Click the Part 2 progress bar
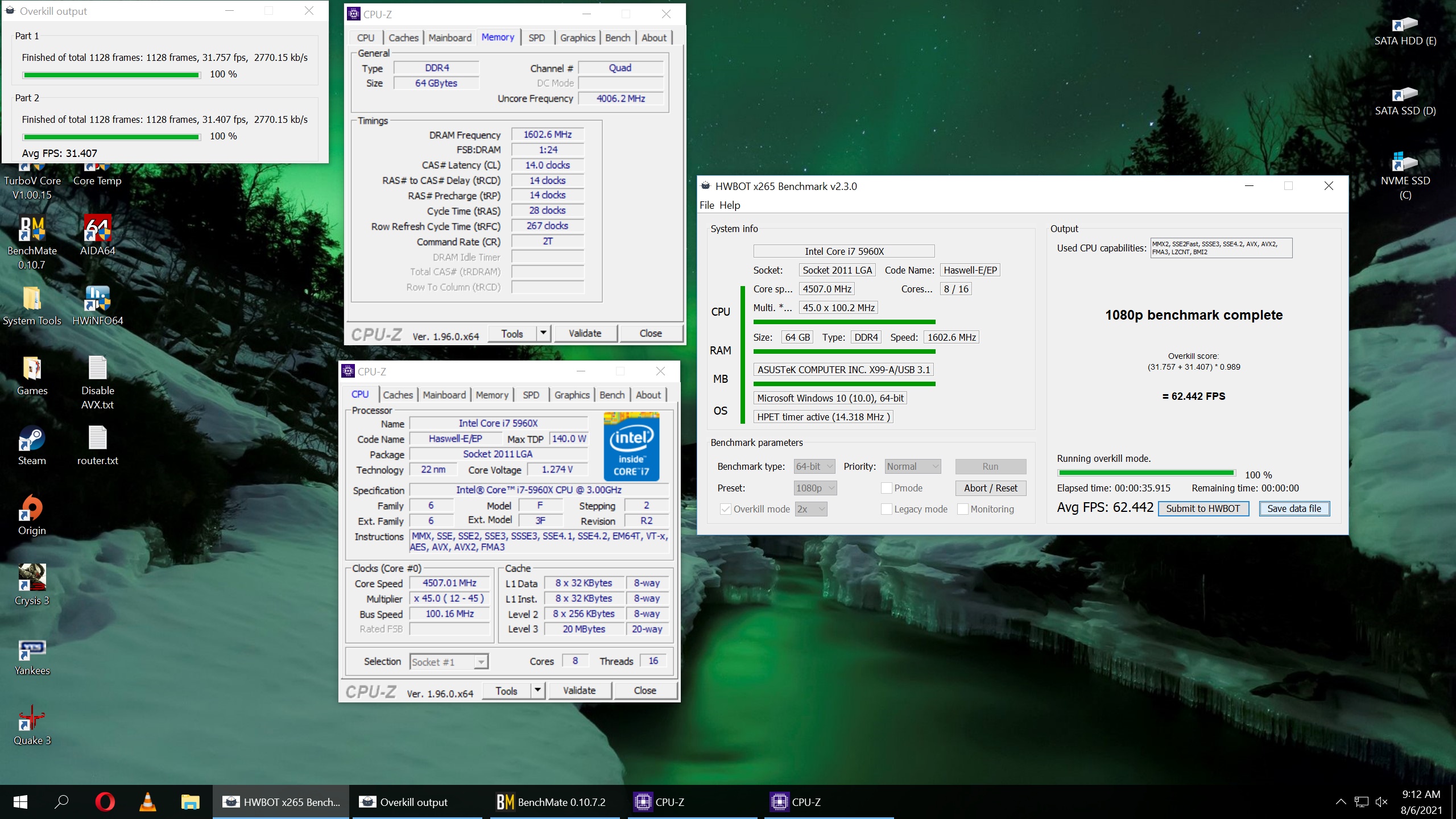 click(x=111, y=136)
